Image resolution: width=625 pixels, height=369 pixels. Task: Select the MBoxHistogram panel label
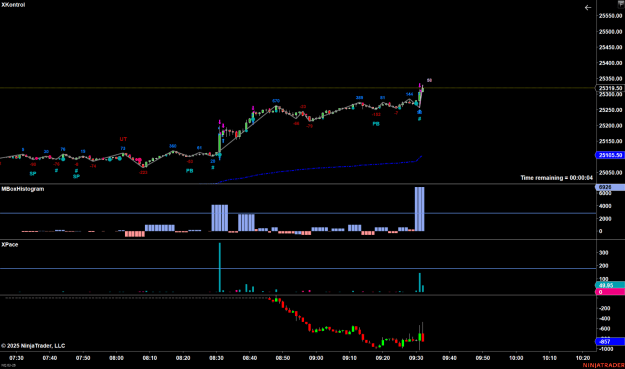[x=23, y=189]
